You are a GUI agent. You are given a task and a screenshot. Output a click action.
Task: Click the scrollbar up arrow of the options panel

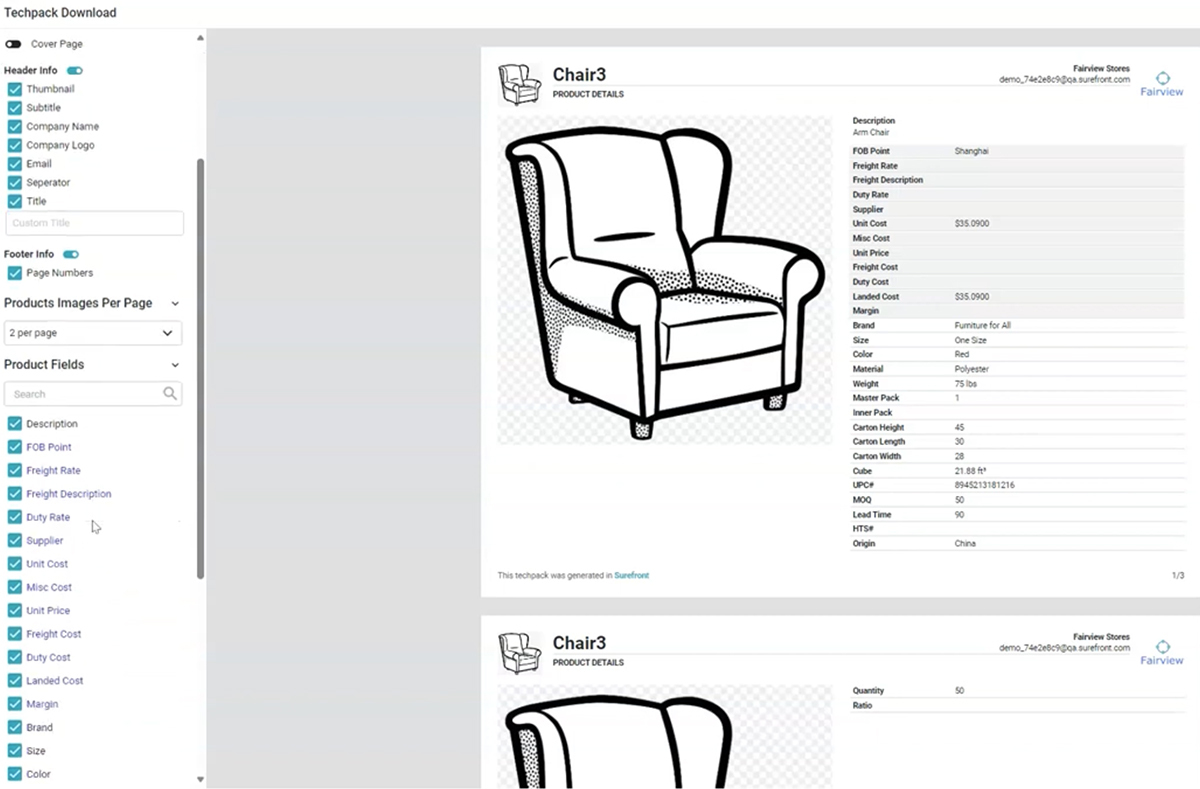pos(200,36)
